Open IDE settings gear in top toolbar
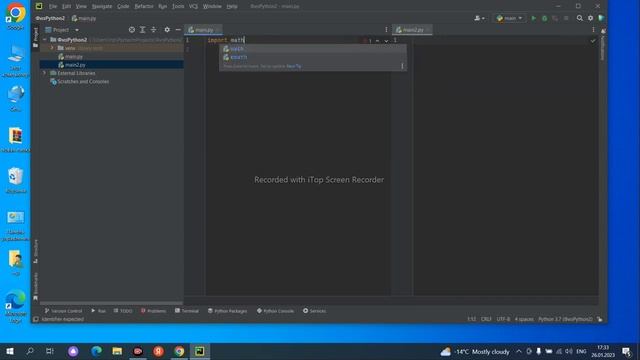The width and height of the screenshot is (640, 360). point(591,18)
